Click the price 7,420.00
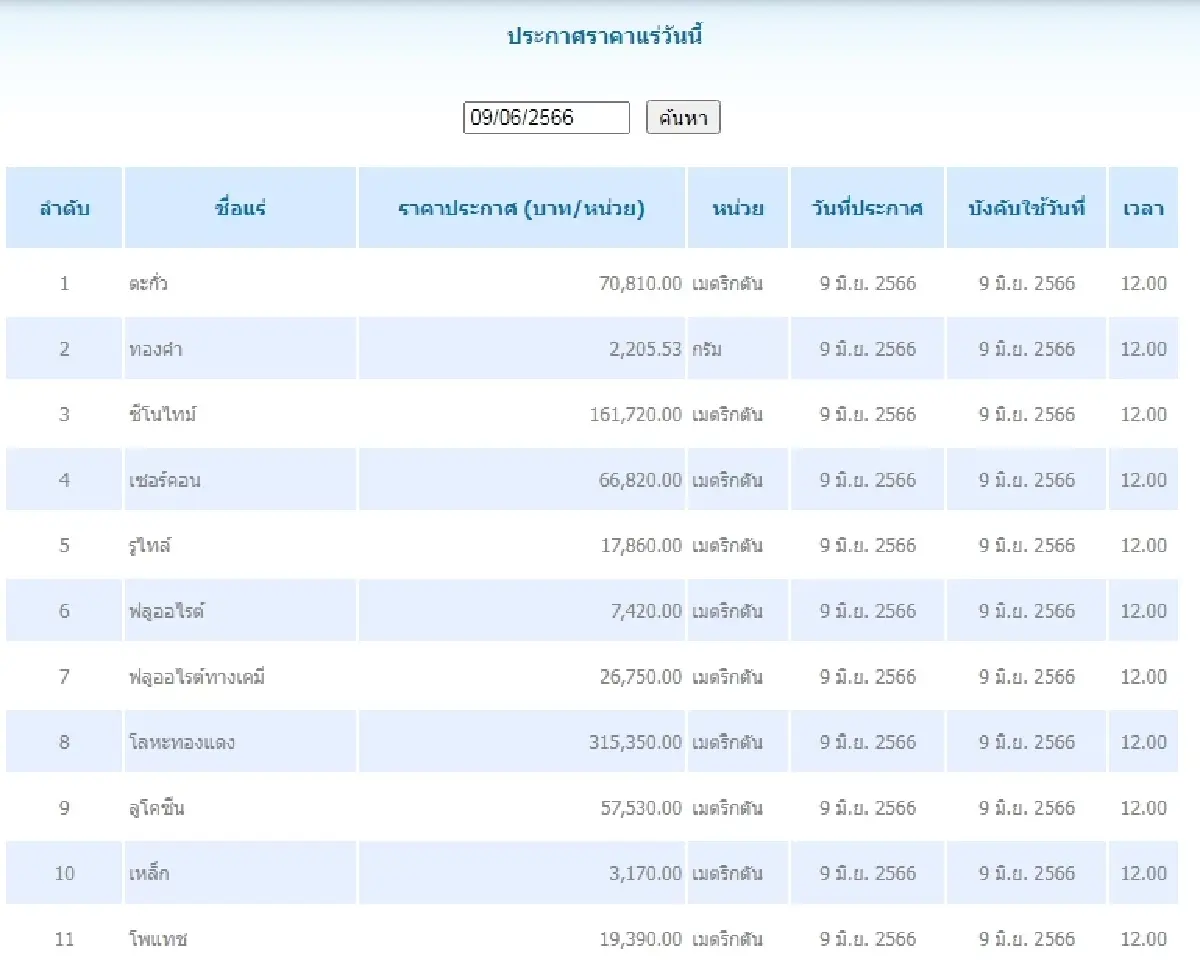Screen dimensions: 1200x980 pos(645,611)
